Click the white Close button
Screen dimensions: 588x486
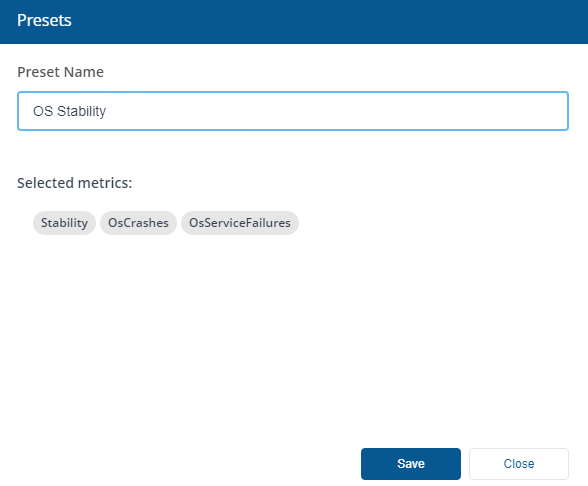click(x=519, y=464)
